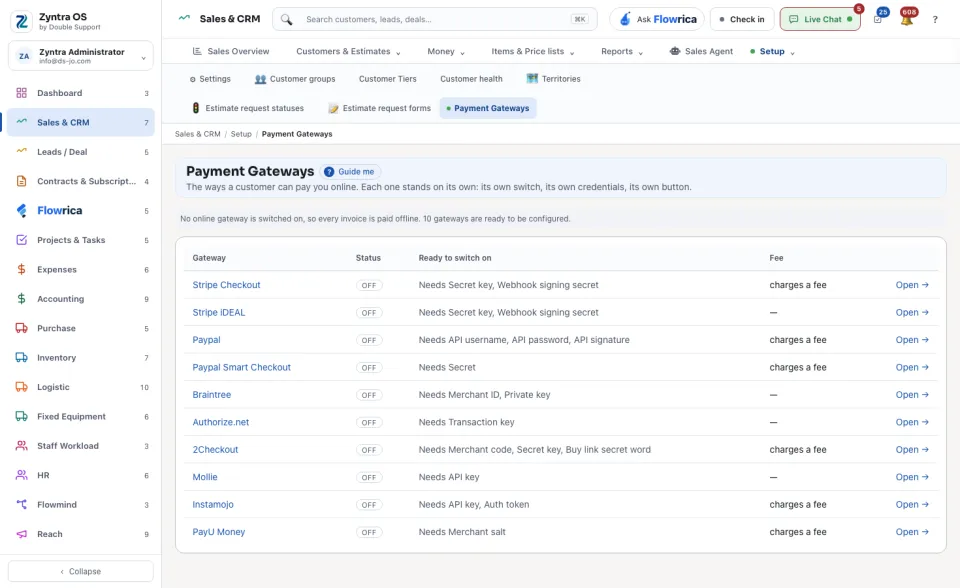Toggle the Braintree OFF status
Screen dimensions: 960x588
point(369,395)
